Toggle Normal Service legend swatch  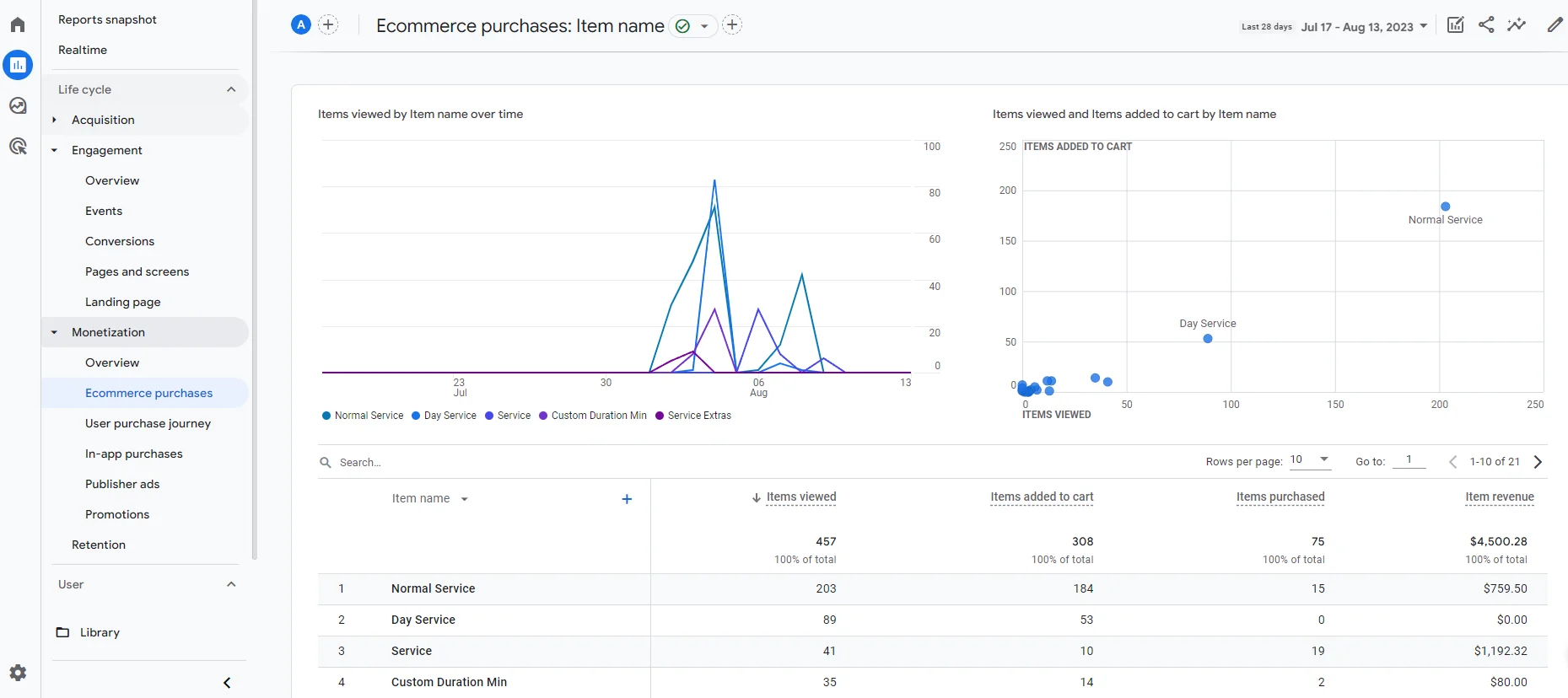(x=326, y=416)
